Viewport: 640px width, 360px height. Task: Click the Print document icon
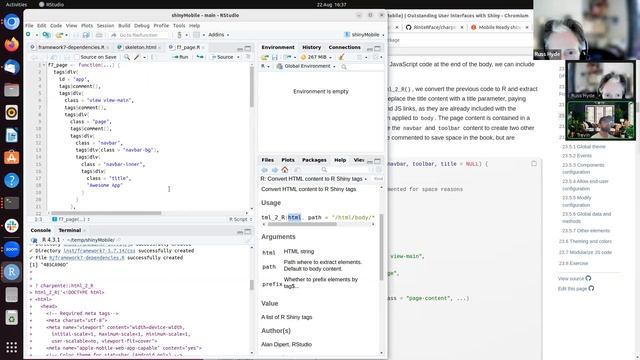99,35
